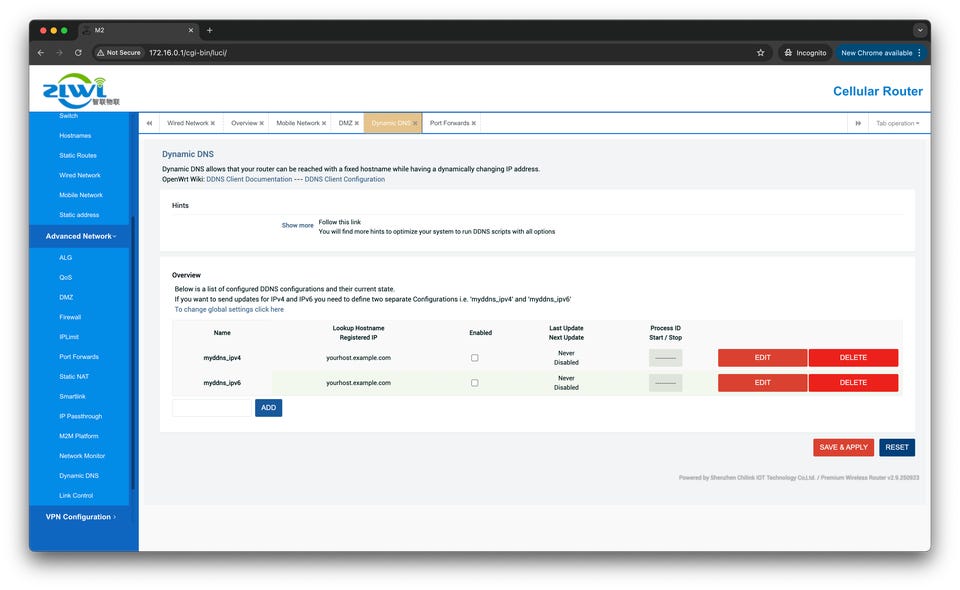The width and height of the screenshot is (960, 590).
Task: Click the browser address bar URL
Action: click(188, 53)
